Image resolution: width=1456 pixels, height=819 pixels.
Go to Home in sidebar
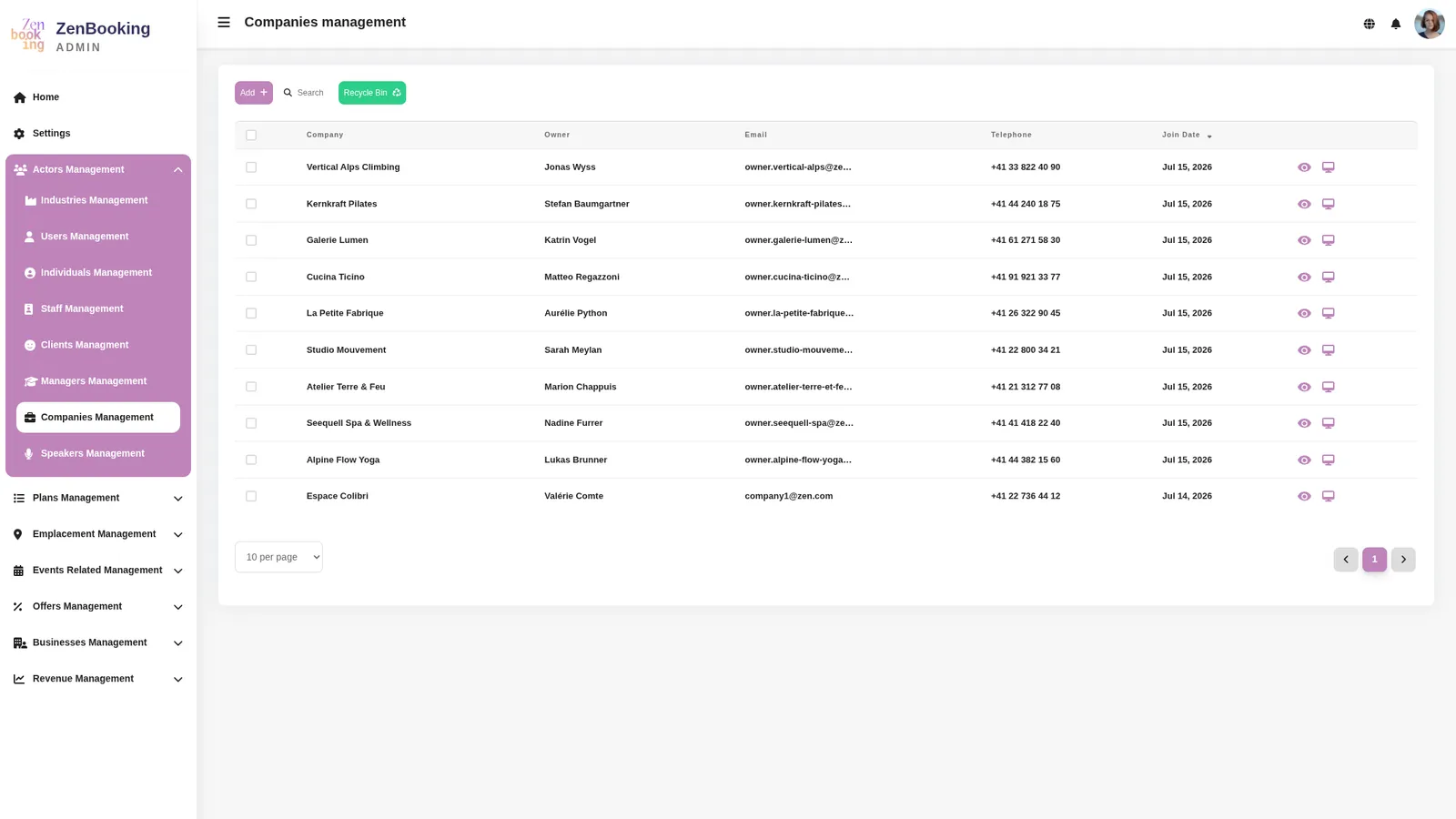98,97
